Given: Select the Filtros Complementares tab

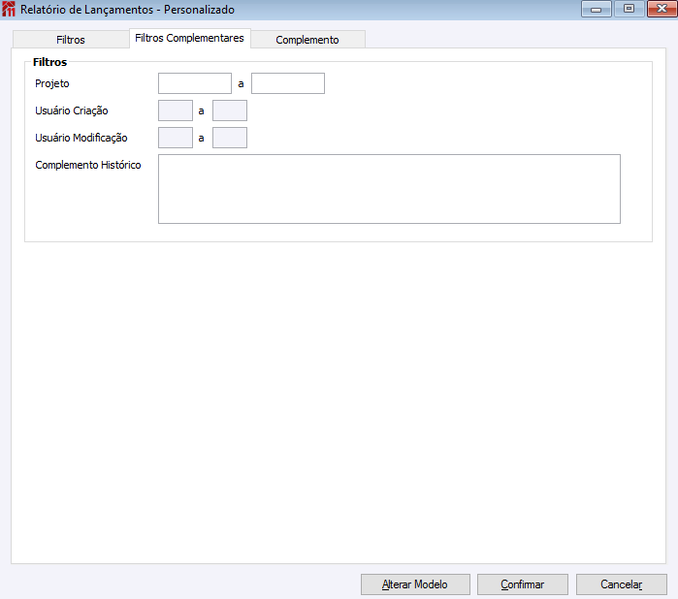Looking at the screenshot, I should (190, 38).
